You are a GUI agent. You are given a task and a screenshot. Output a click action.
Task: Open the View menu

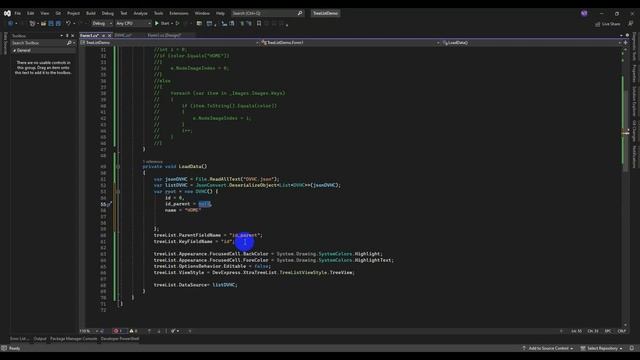coord(44,13)
